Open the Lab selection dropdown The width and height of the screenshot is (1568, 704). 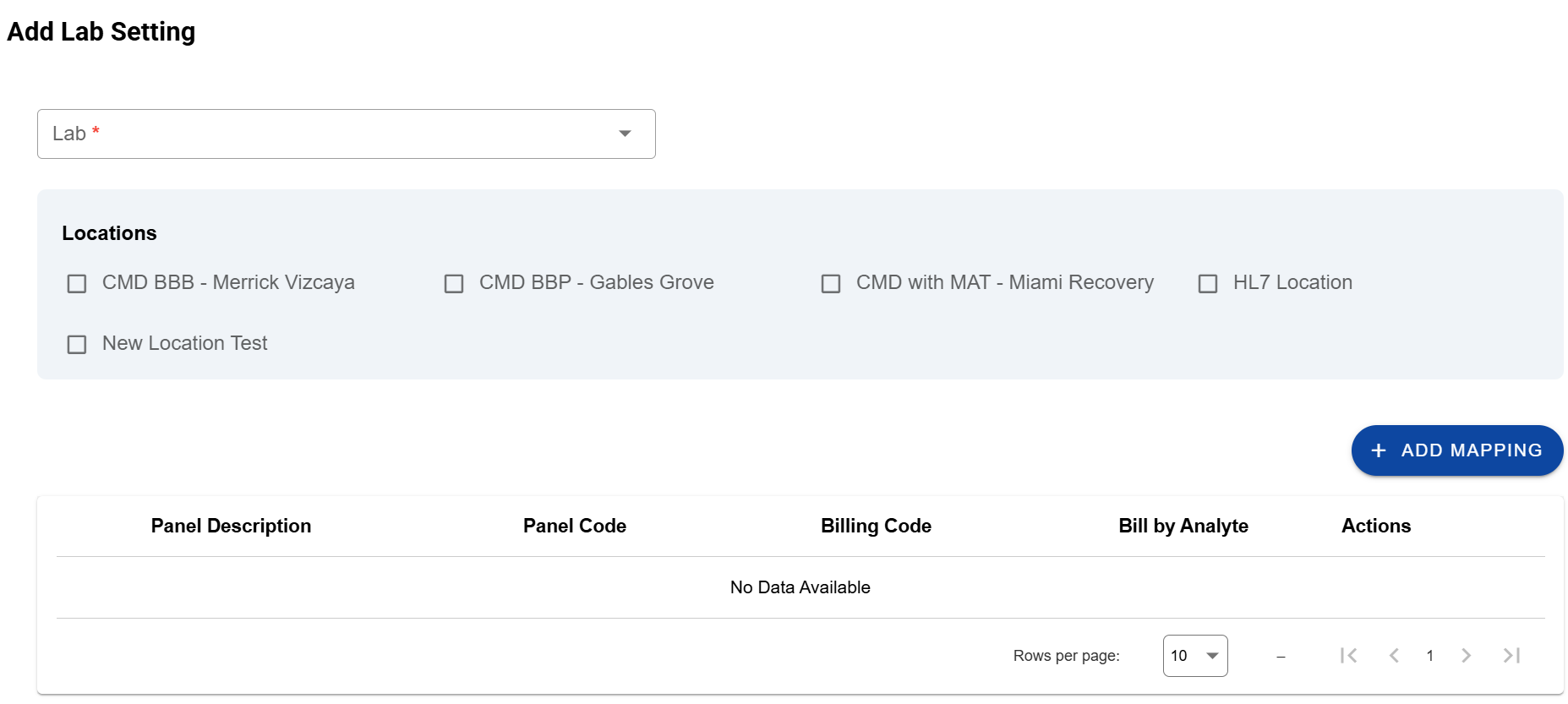pyautogui.click(x=338, y=134)
